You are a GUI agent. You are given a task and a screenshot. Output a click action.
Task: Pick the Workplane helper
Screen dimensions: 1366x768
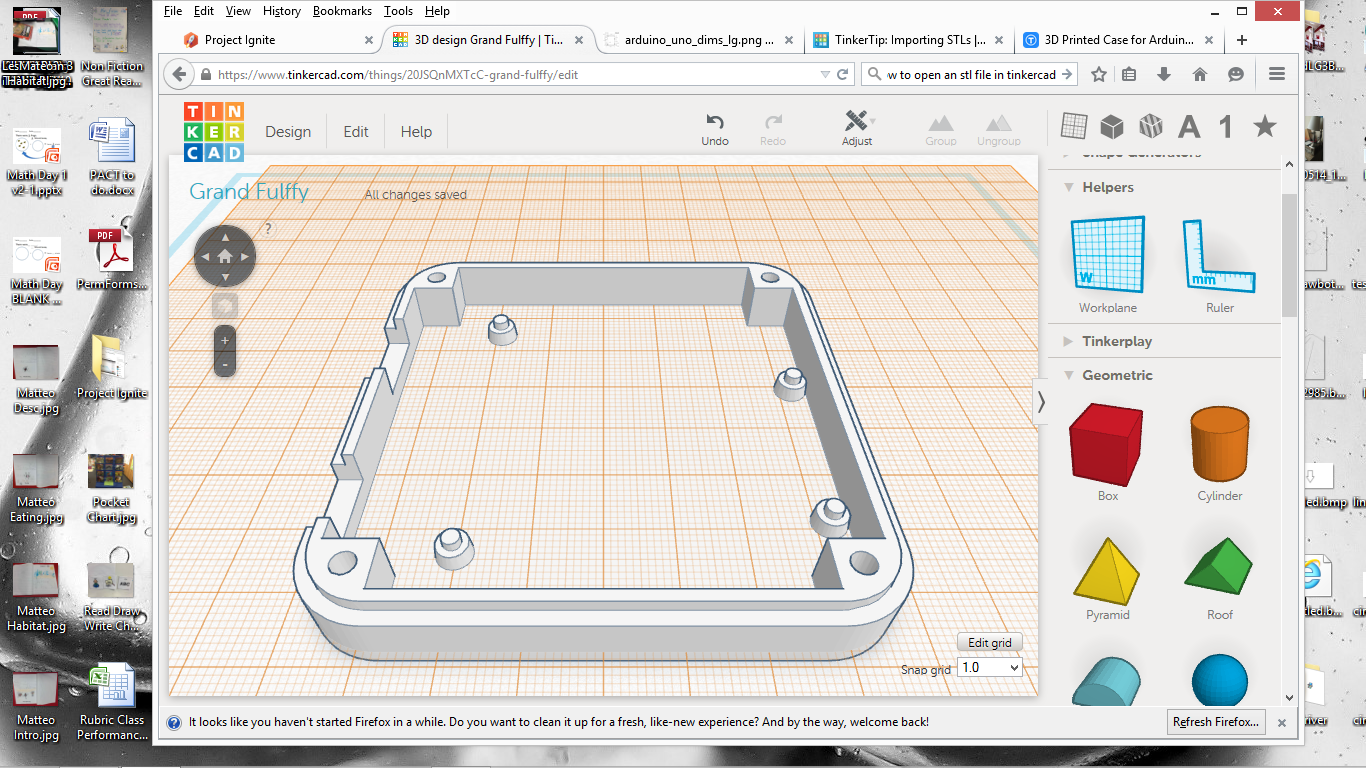[1108, 265]
